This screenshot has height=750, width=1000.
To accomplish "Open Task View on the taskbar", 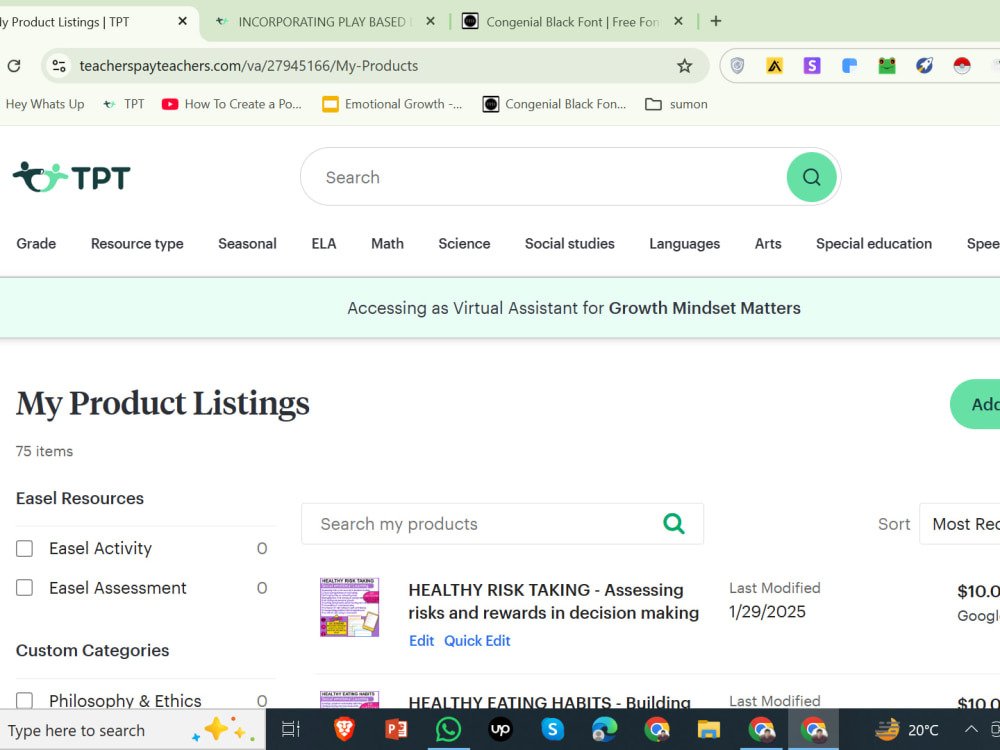I will tap(291, 729).
